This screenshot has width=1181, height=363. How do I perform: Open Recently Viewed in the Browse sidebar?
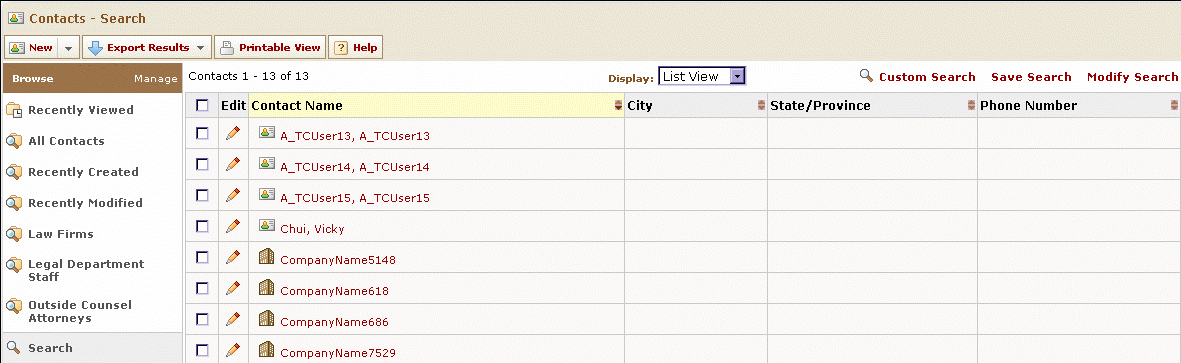click(x=81, y=110)
